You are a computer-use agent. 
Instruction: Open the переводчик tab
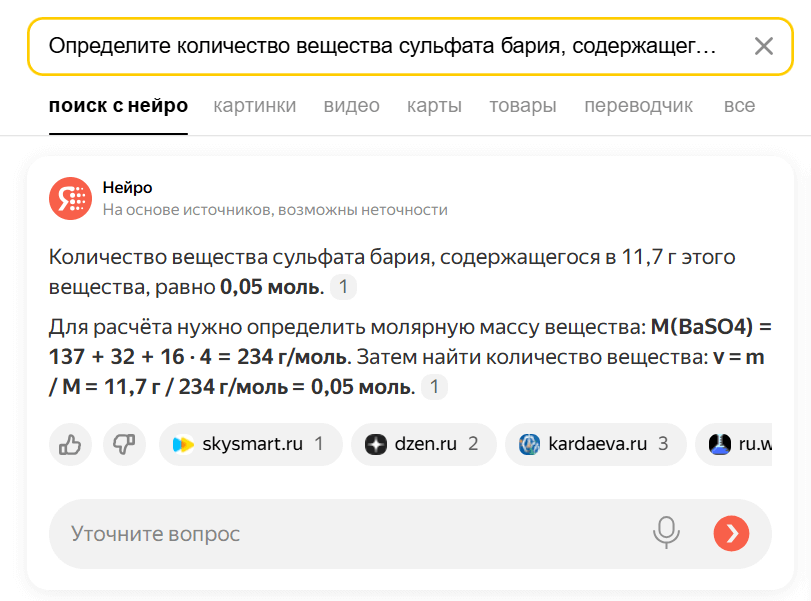tap(638, 106)
